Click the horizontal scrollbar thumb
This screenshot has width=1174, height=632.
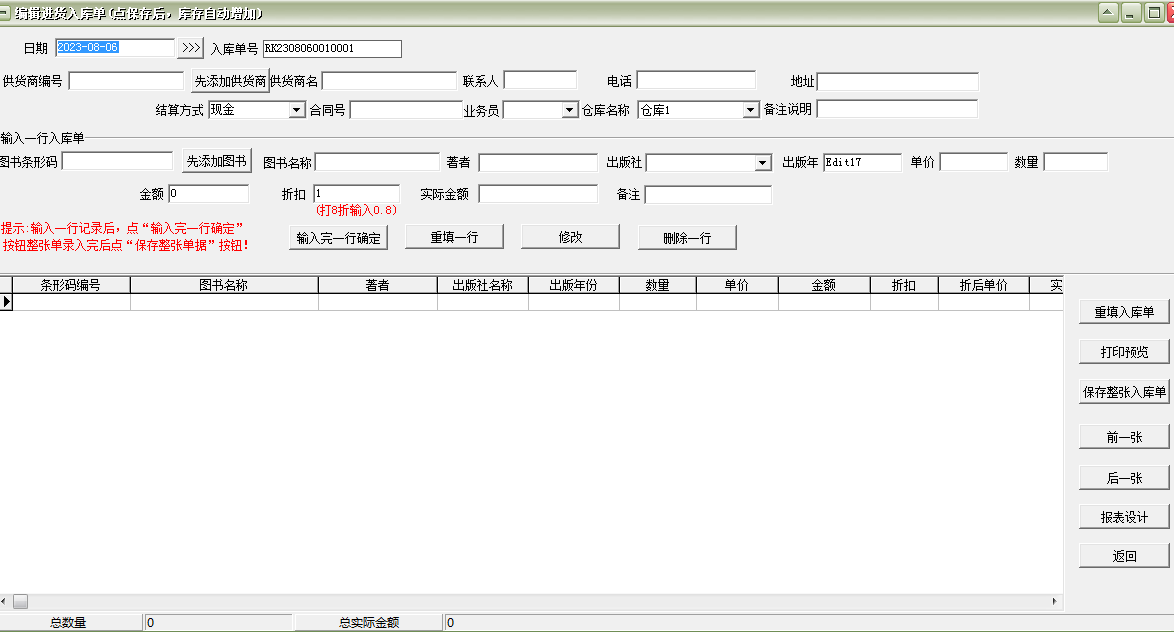(20, 601)
